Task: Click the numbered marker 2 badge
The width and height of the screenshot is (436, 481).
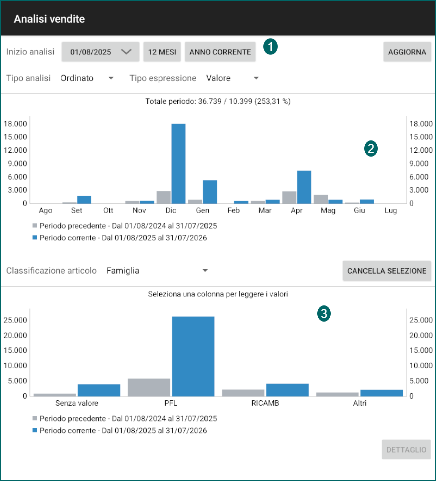Action: pyautogui.click(x=371, y=149)
